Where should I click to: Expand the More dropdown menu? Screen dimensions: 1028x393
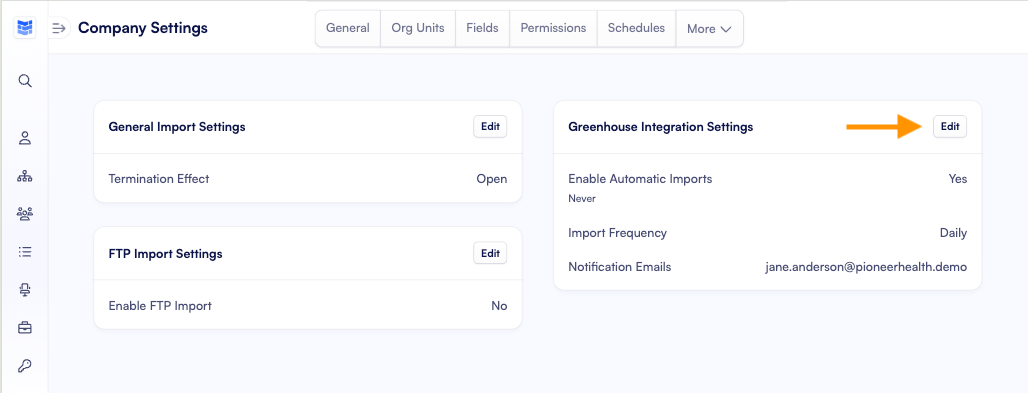709,29
